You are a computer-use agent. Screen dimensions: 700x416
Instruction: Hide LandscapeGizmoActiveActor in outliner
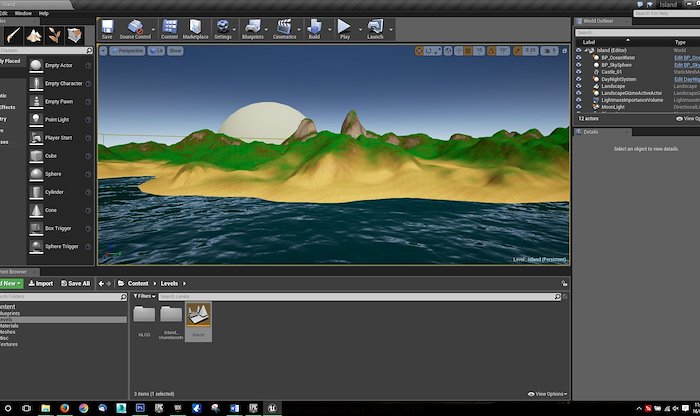579,93
